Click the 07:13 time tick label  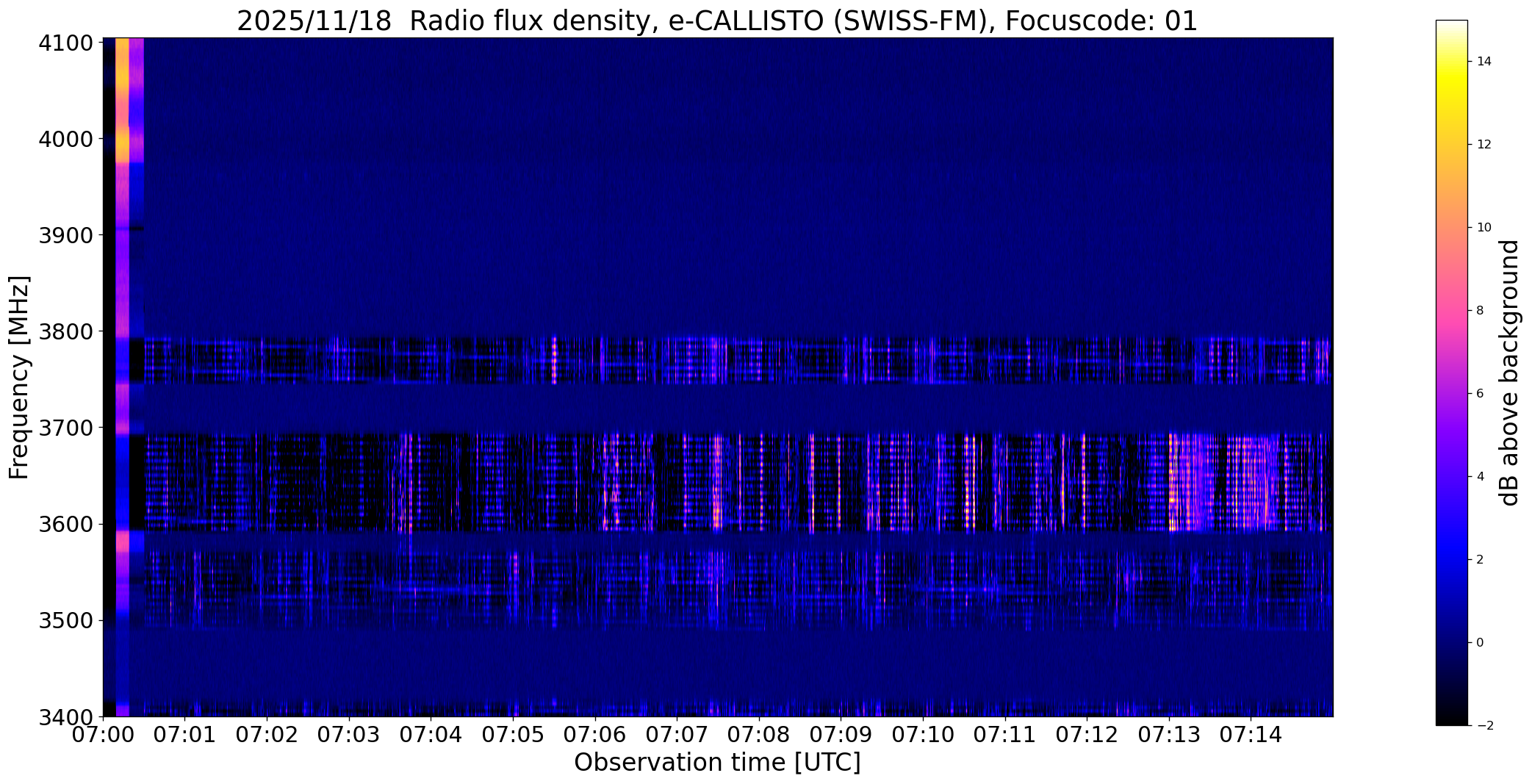(x=1169, y=735)
